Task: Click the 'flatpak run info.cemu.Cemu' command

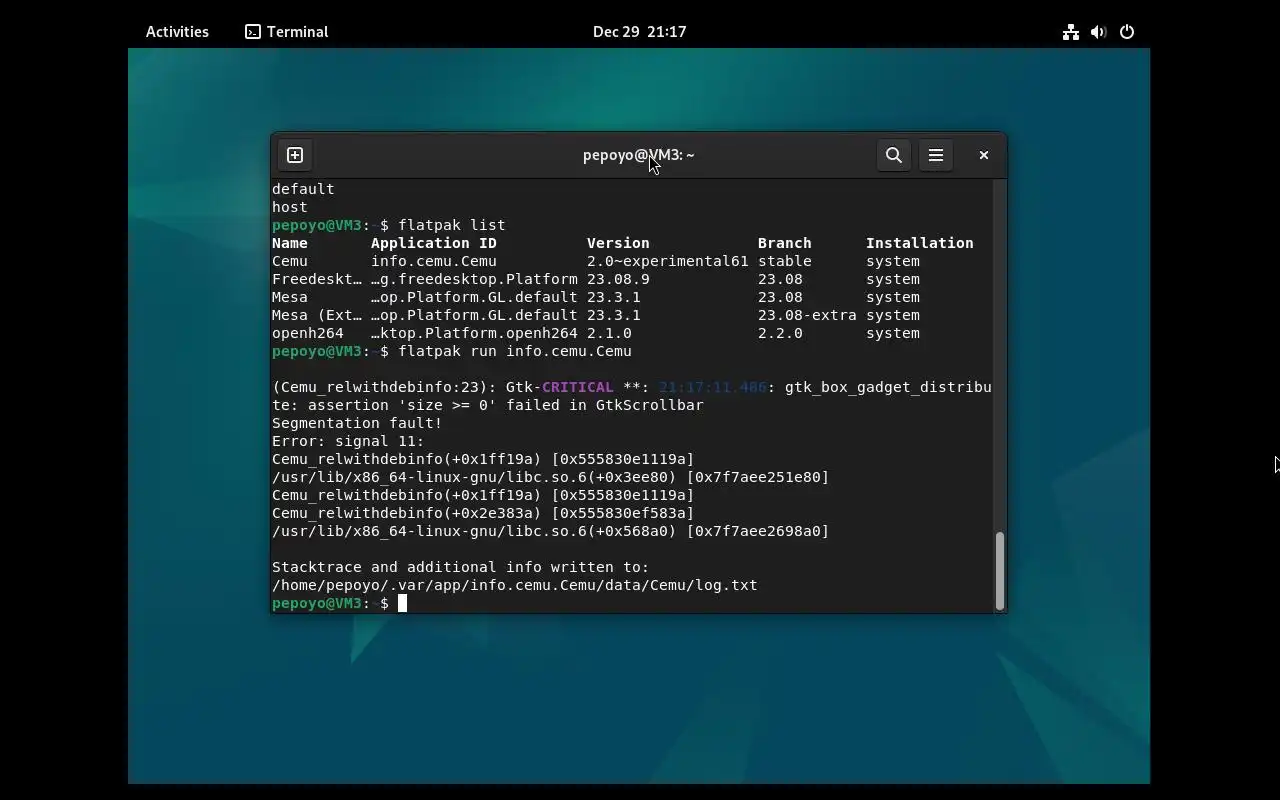Action: point(515,351)
